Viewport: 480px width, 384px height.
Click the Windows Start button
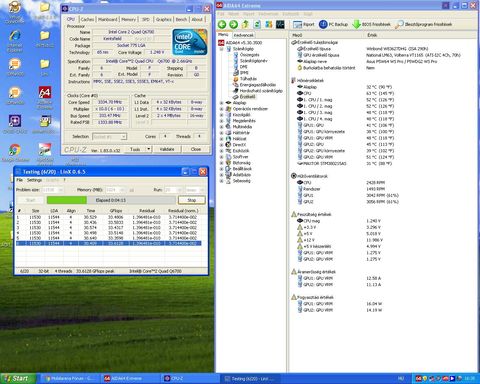[x=18, y=378]
